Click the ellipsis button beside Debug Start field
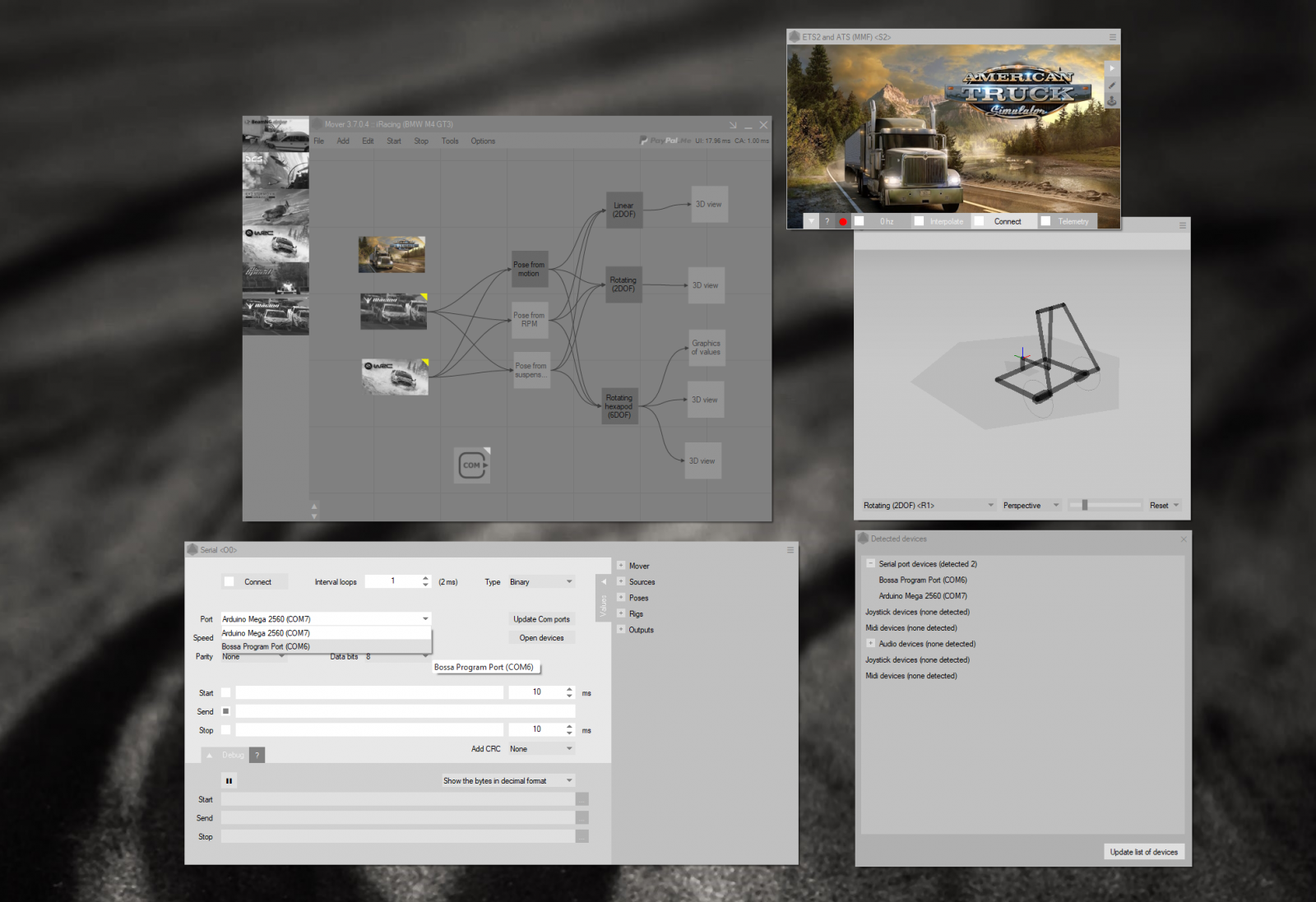 (582, 799)
